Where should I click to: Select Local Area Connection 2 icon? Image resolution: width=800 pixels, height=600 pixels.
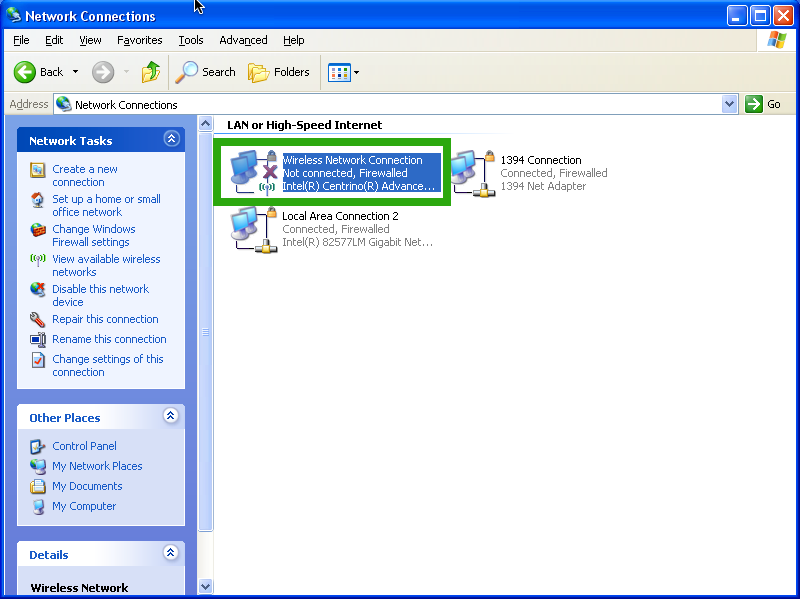pyautogui.click(x=251, y=229)
